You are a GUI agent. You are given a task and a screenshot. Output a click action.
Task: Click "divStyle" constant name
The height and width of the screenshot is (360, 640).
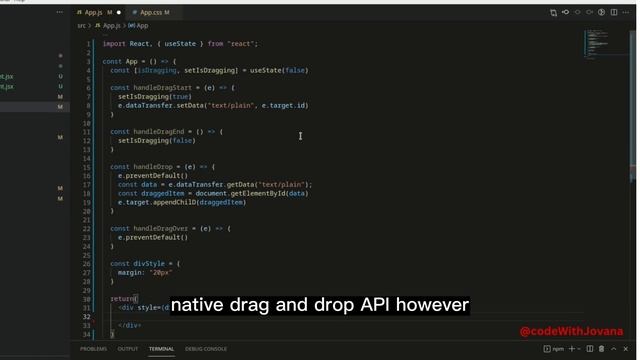coord(149,264)
